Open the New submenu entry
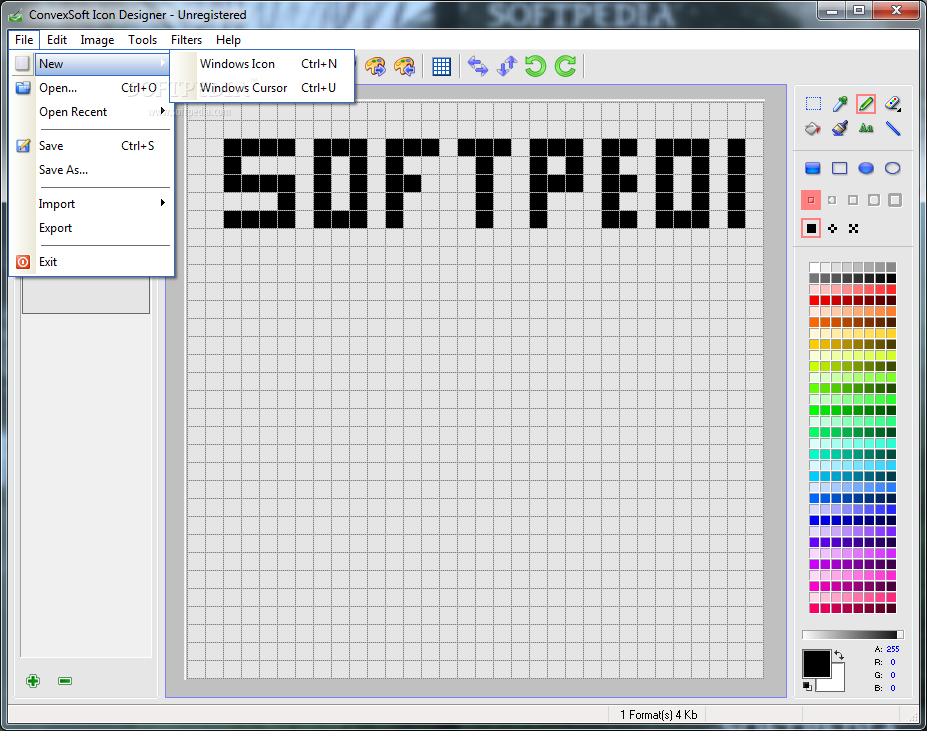Viewport: 927px width, 731px height. click(102, 63)
